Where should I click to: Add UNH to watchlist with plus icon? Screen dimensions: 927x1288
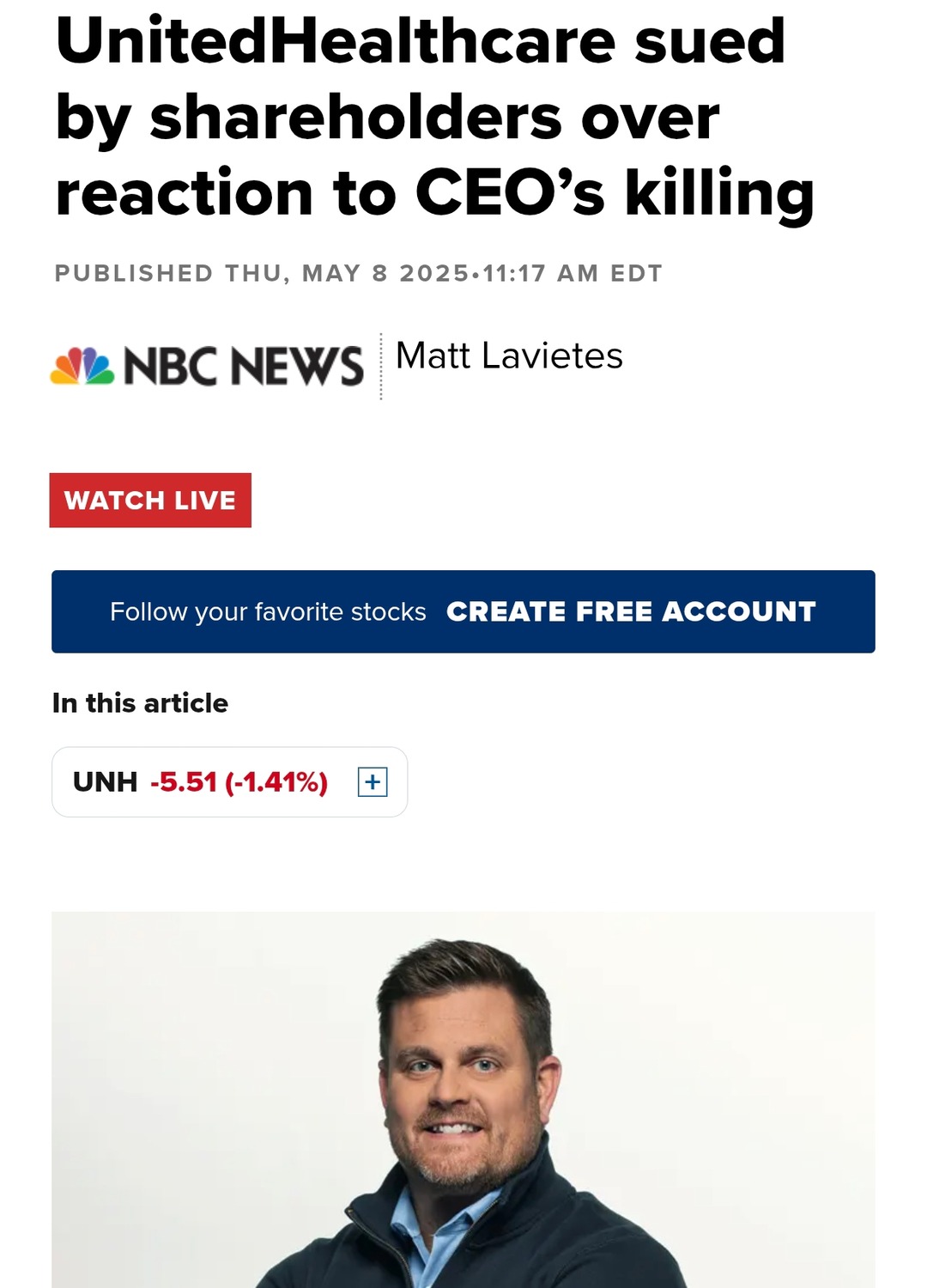(x=373, y=782)
